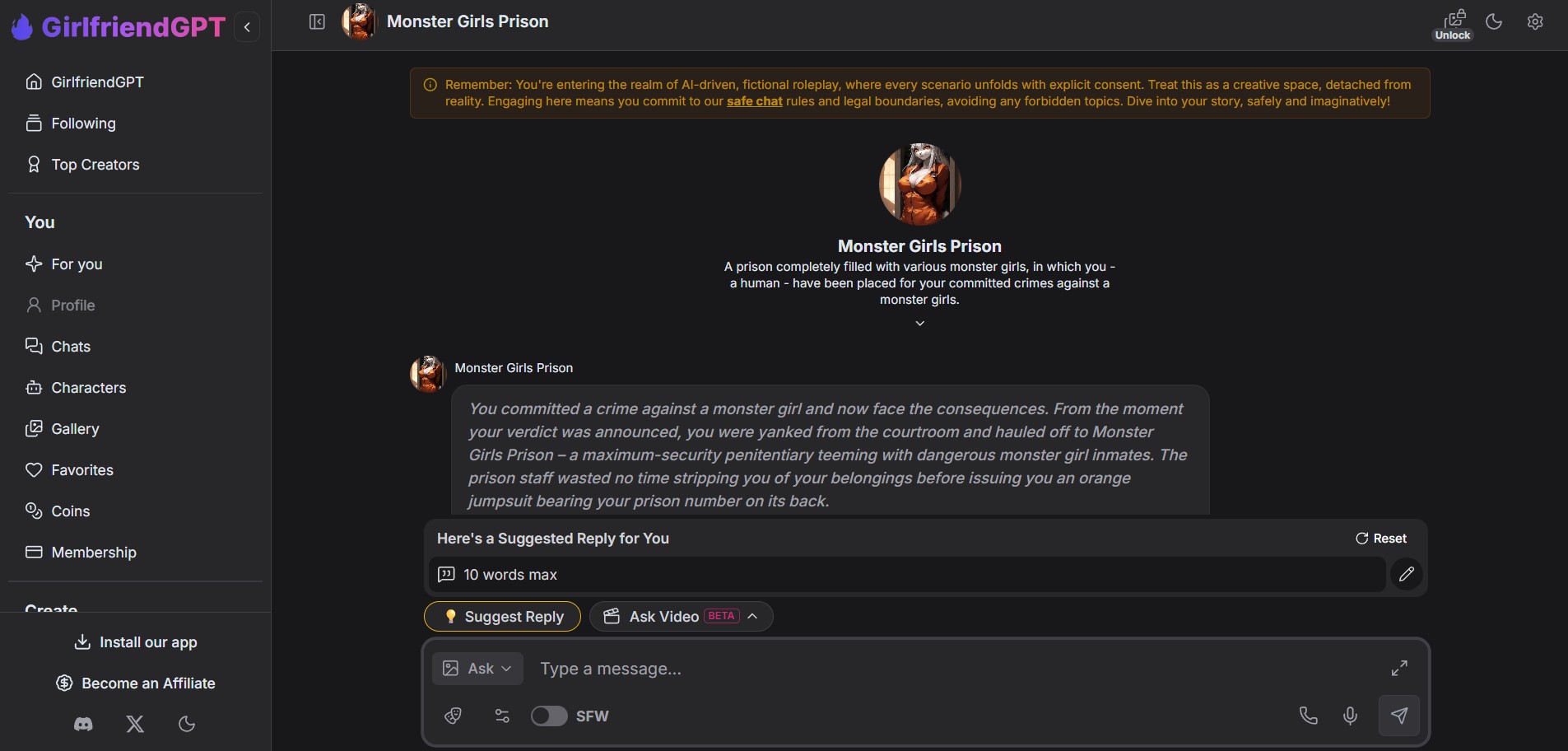
Task: Open the safe chat rules link
Action: click(754, 101)
